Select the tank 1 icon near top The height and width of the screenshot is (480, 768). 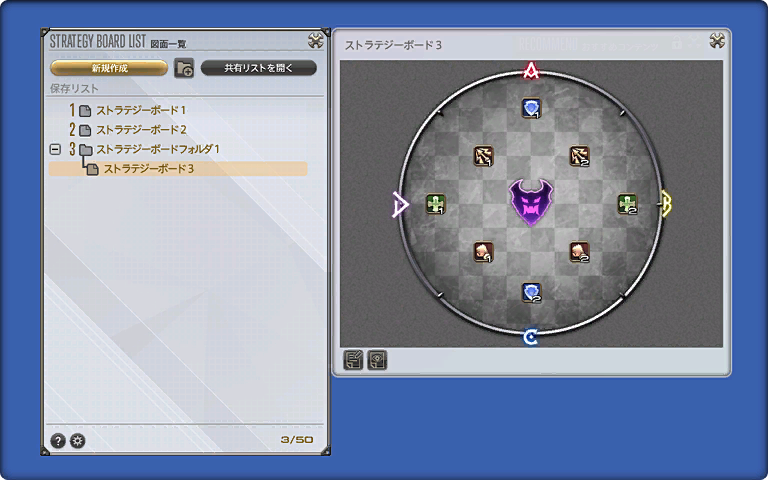[x=531, y=108]
